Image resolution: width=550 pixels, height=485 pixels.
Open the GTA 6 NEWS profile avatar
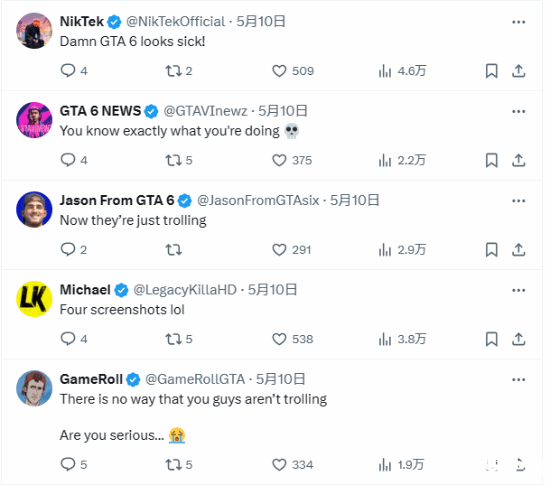34,120
